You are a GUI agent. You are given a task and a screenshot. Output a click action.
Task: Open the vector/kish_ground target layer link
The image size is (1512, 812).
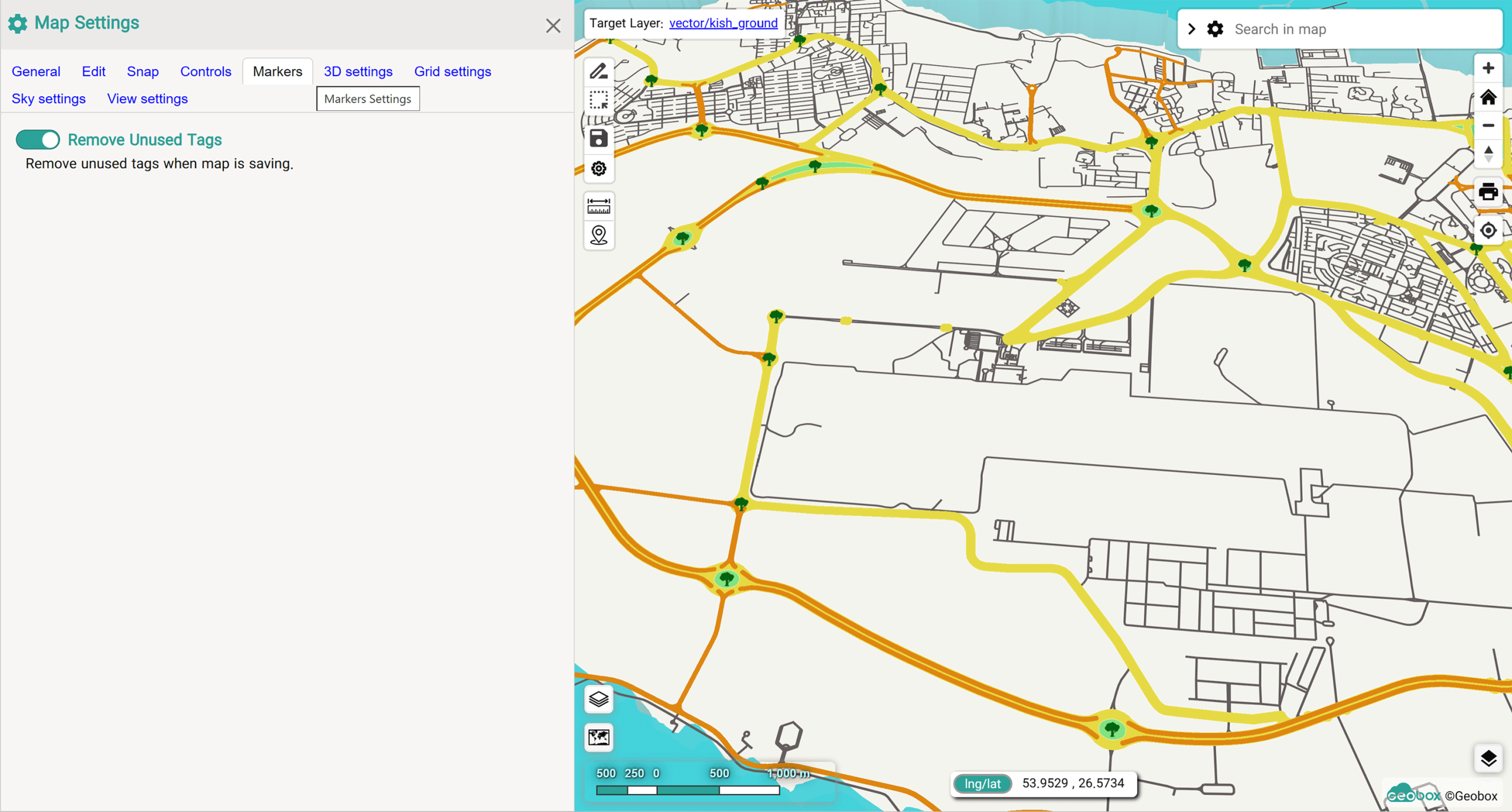(x=723, y=23)
